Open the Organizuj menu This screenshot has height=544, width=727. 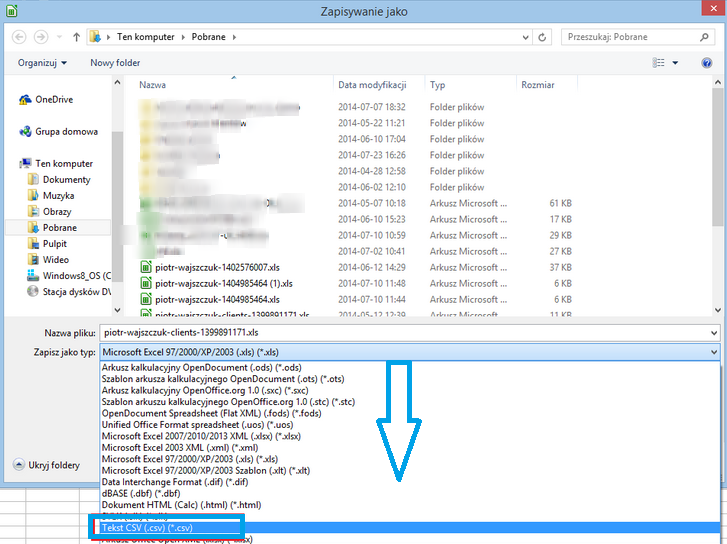pos(42,63)
